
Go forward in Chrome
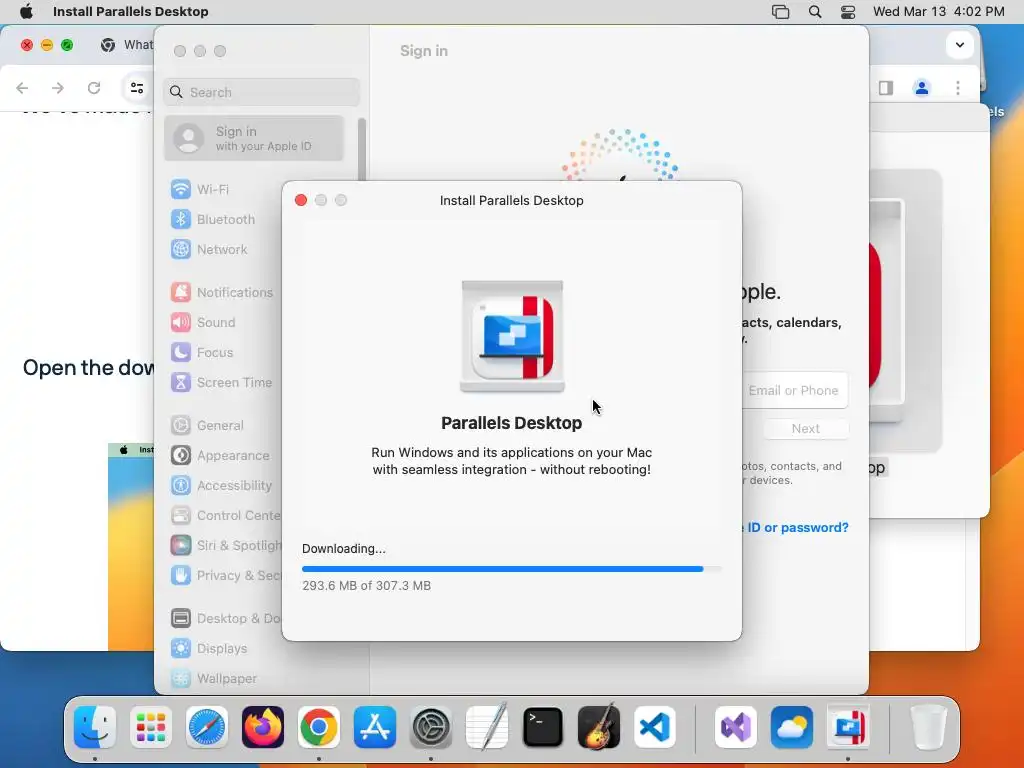tap(58, 88)
